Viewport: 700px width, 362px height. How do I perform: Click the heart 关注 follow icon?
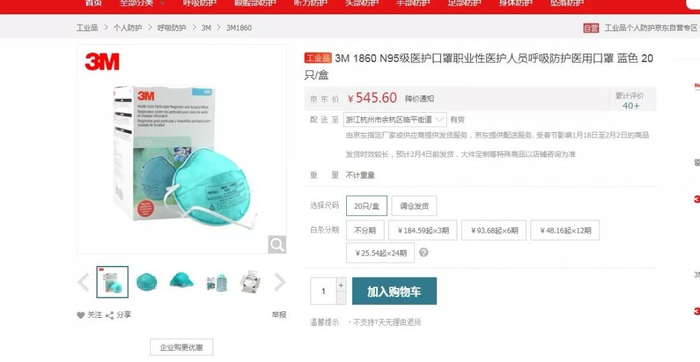pyautogui.click(x=80, y=315)
